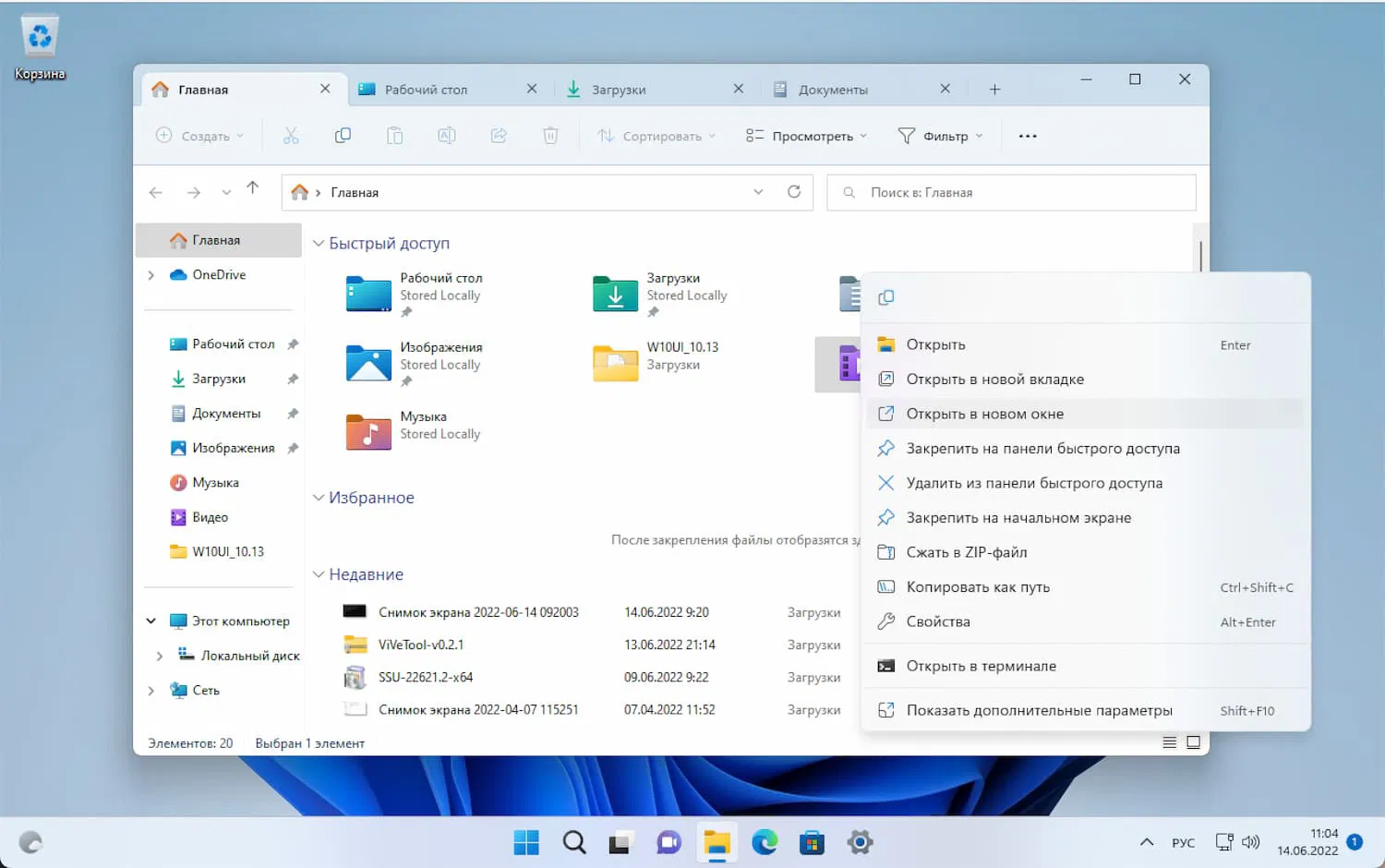Image resolution: width=1385 pixels, height=868 pixels.
Task: Collapse the Этот компьютер tree node
Action: (151, 621)
